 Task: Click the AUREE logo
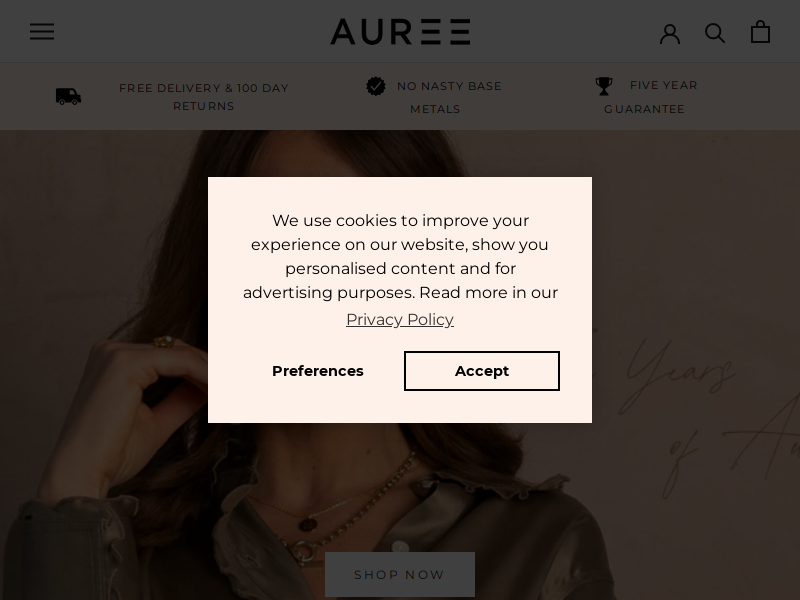coord(400,32)
